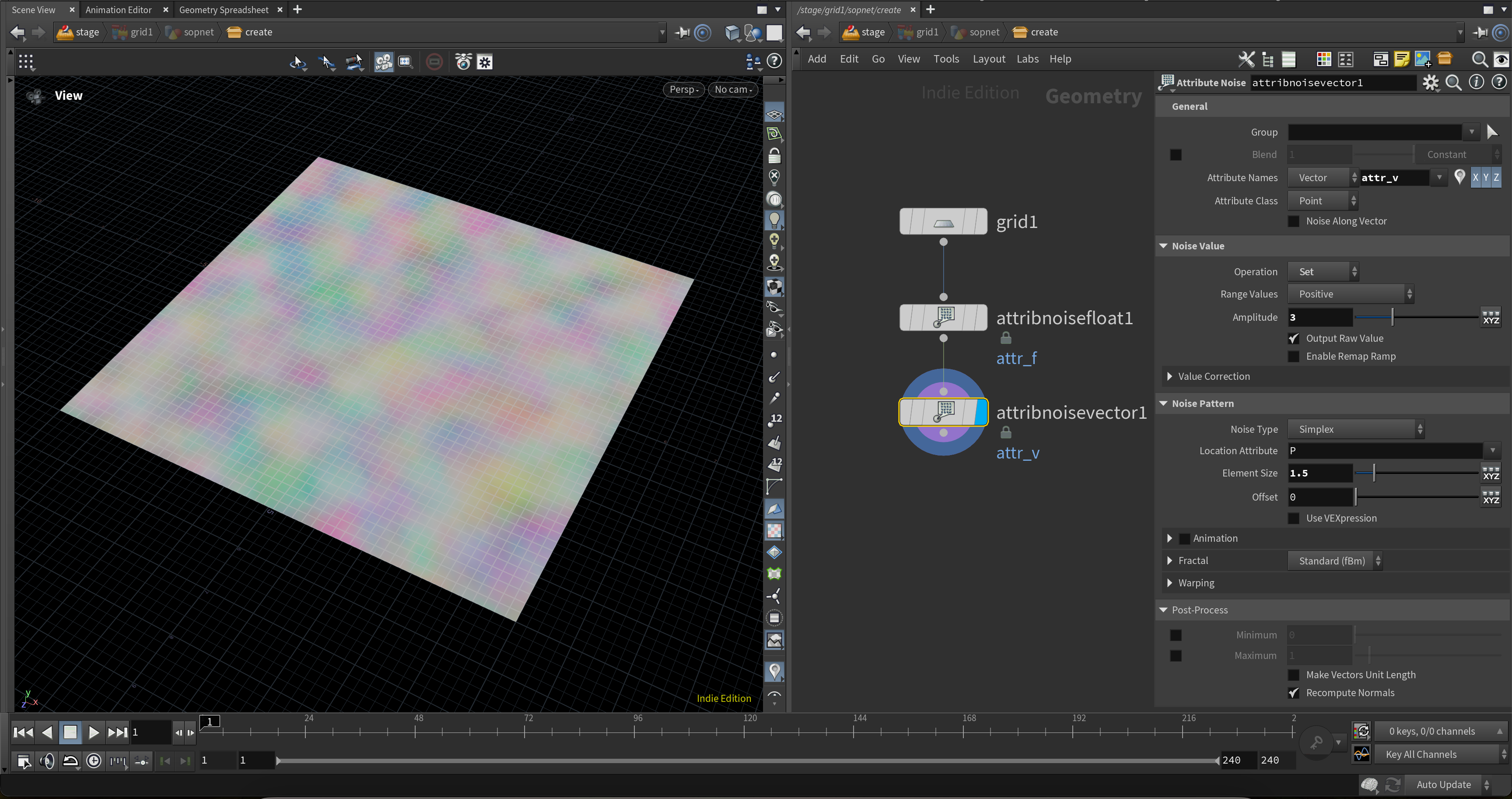Screen dimensions: 1512x799
Task: Click the lock camera icon in viewport sidebar
Action: pos(774,156)
